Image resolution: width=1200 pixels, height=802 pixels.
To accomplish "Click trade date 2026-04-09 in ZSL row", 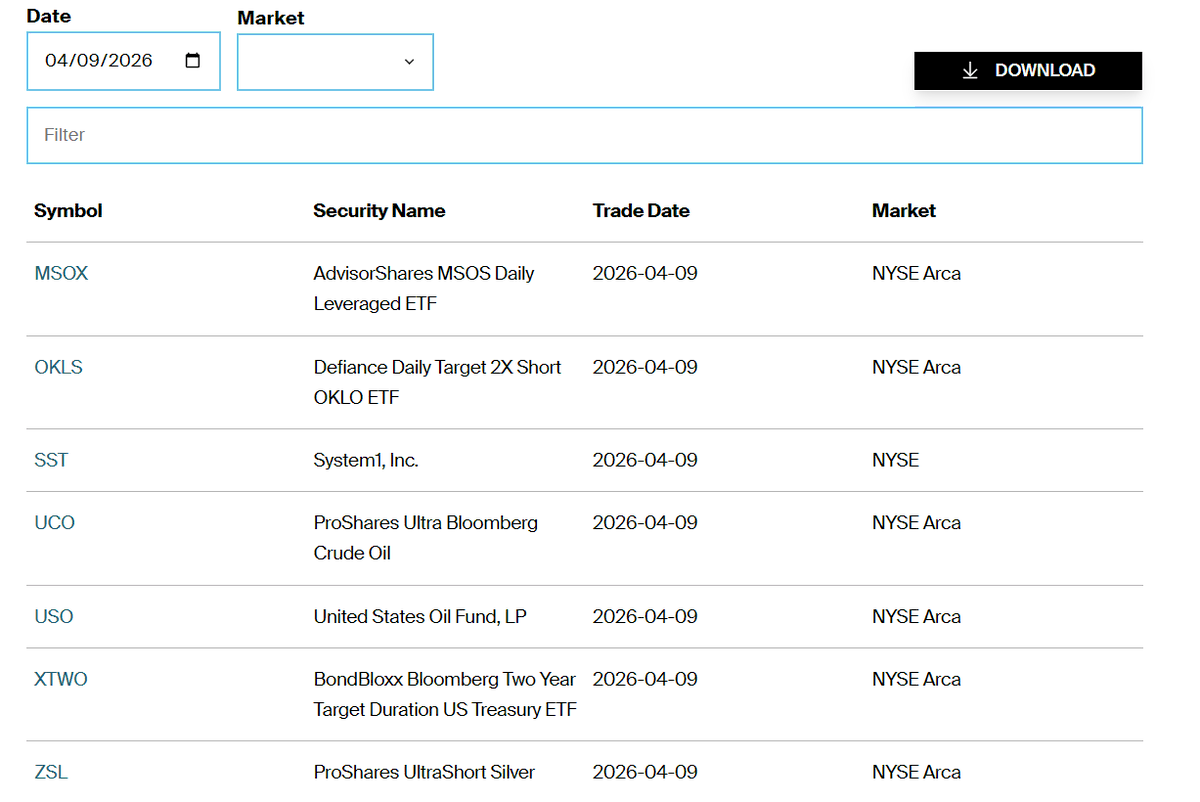I will click(645, 772).
